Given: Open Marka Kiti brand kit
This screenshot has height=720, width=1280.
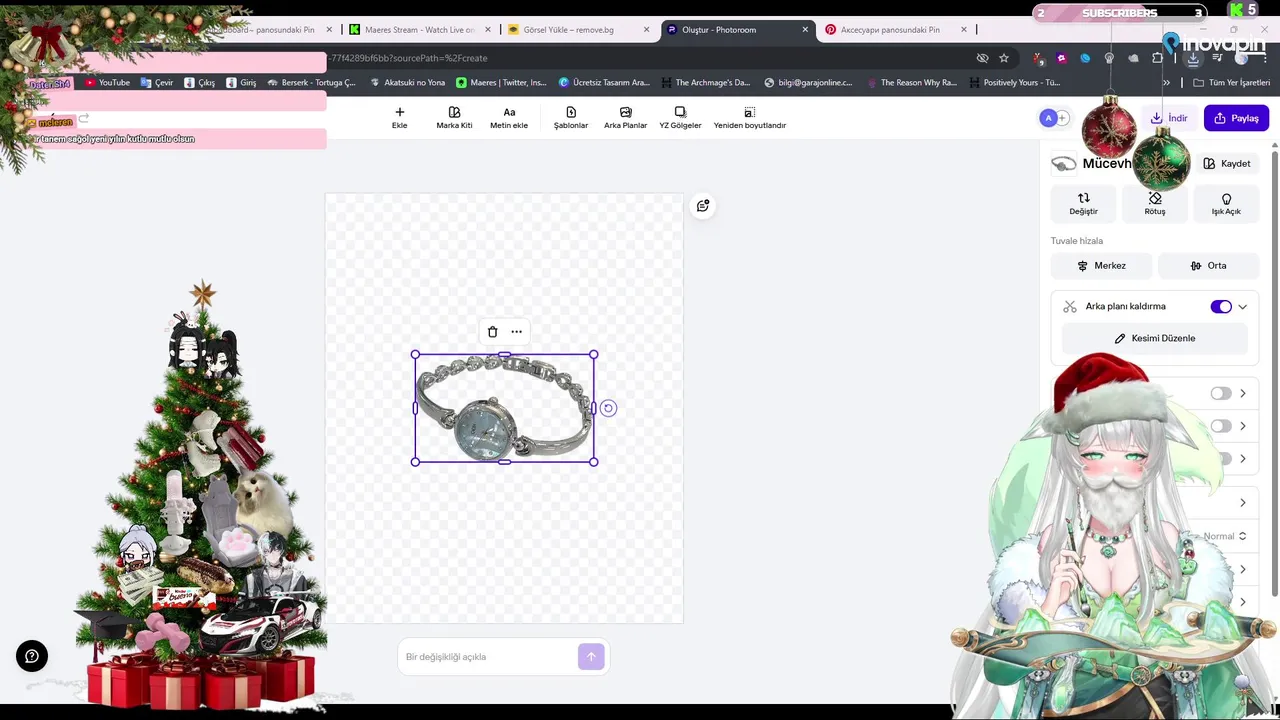Looking at the screenshot, I should [x=454, y=118].
